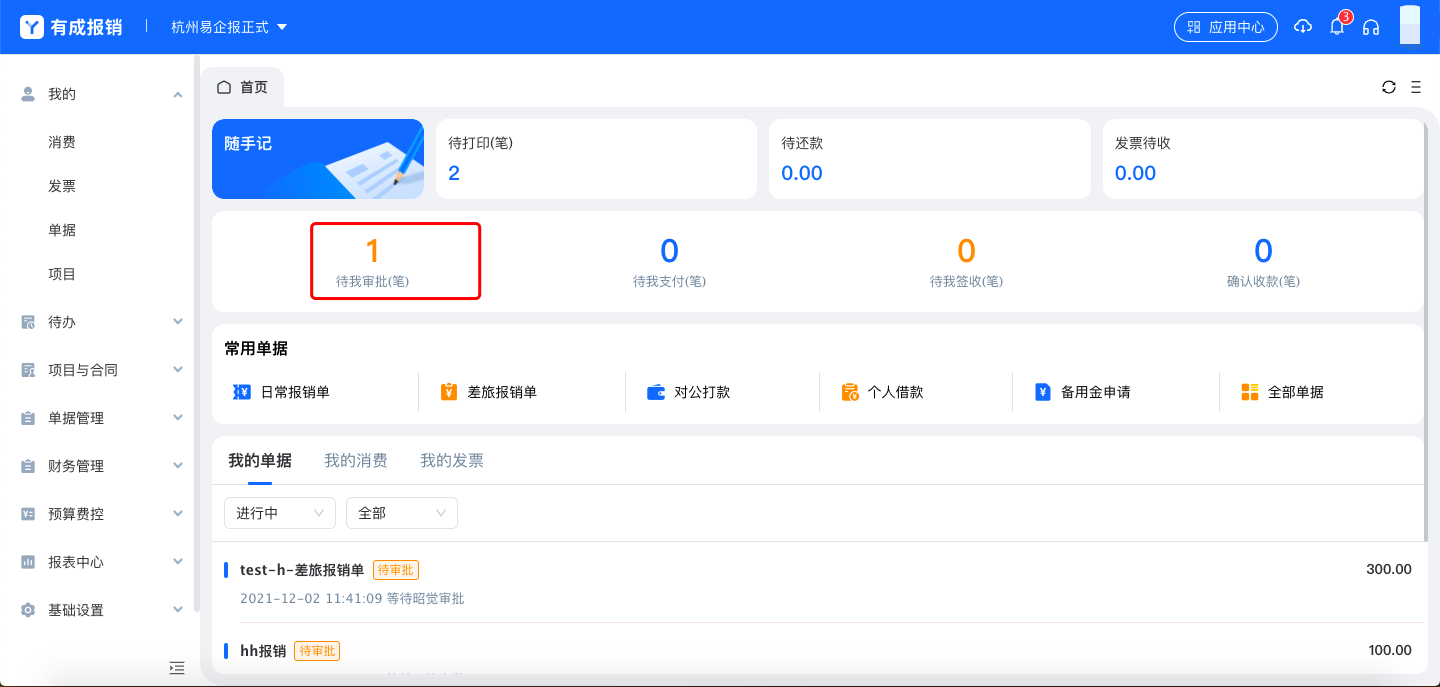Click the refresh icon beside tabs

[1389, 87]
